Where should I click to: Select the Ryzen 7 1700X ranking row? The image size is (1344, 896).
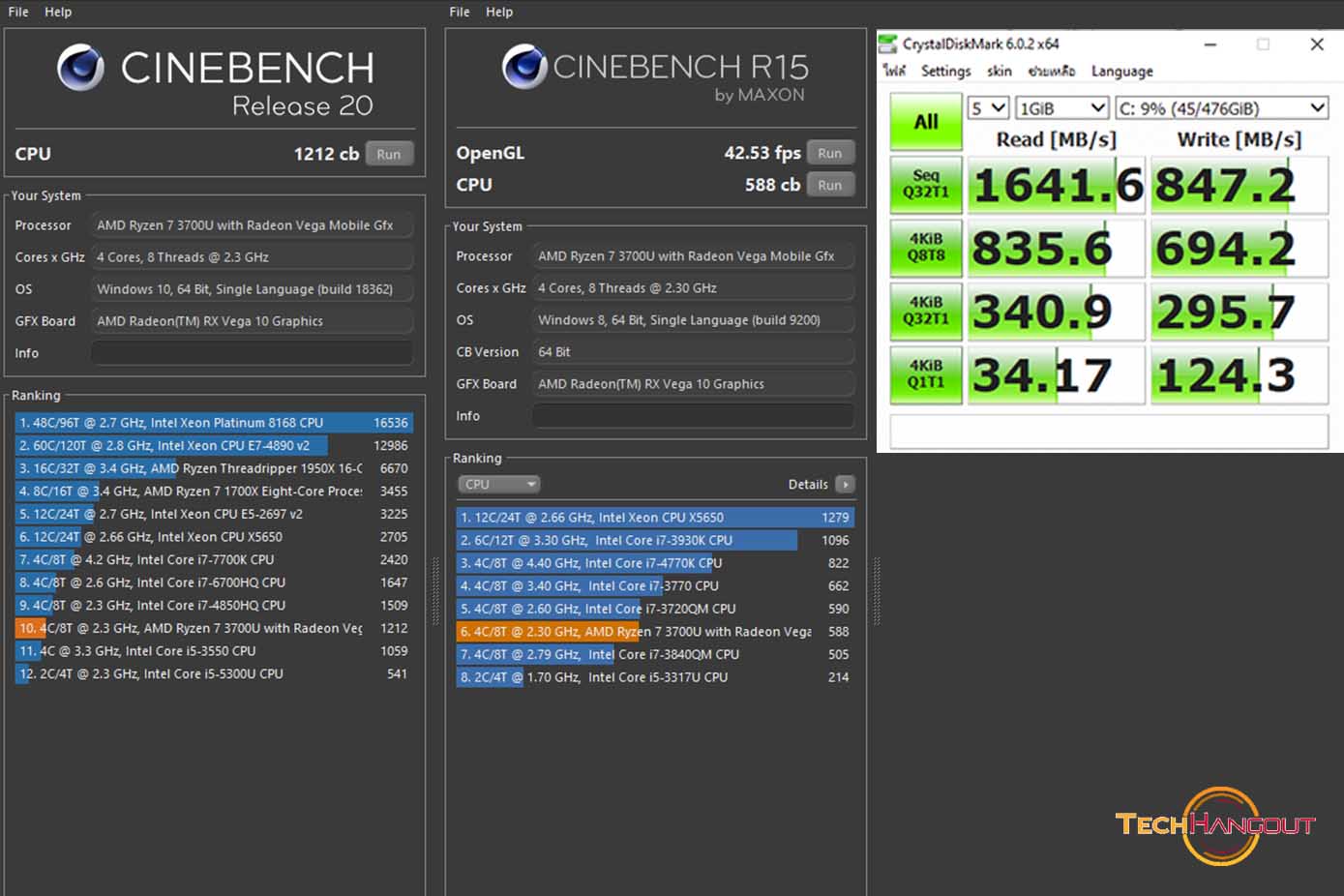coord(214,492)
